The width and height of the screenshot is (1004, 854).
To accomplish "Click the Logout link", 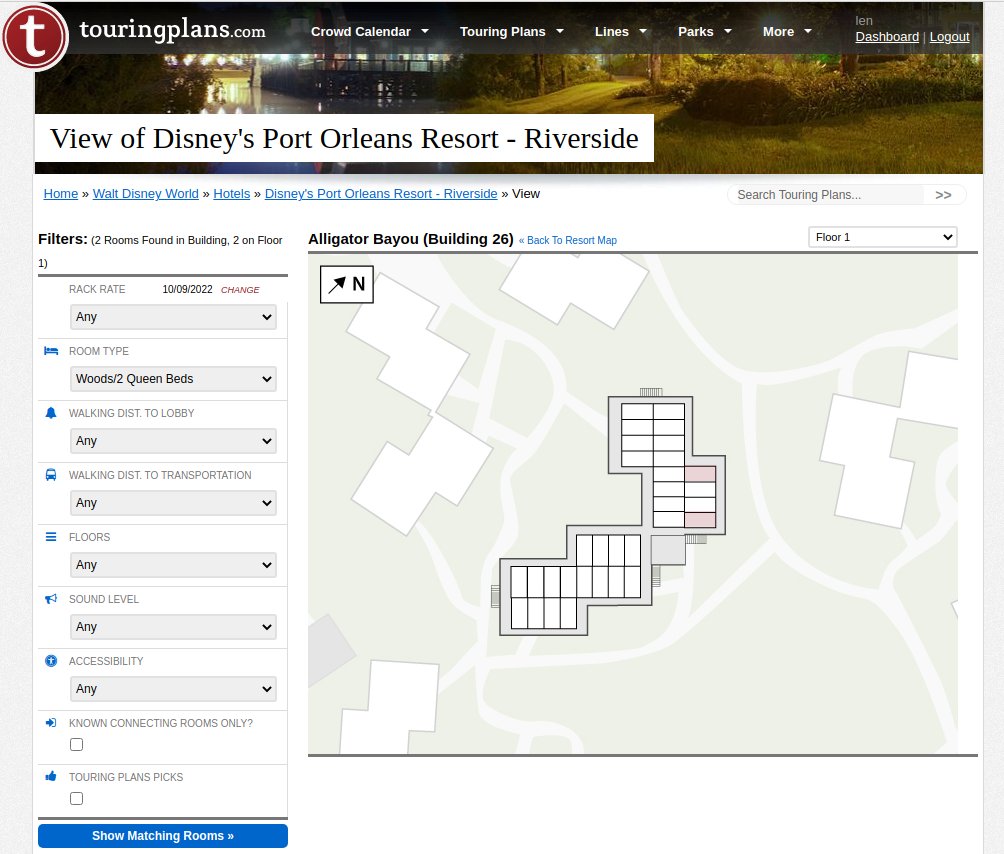I will tap(950, 36).
